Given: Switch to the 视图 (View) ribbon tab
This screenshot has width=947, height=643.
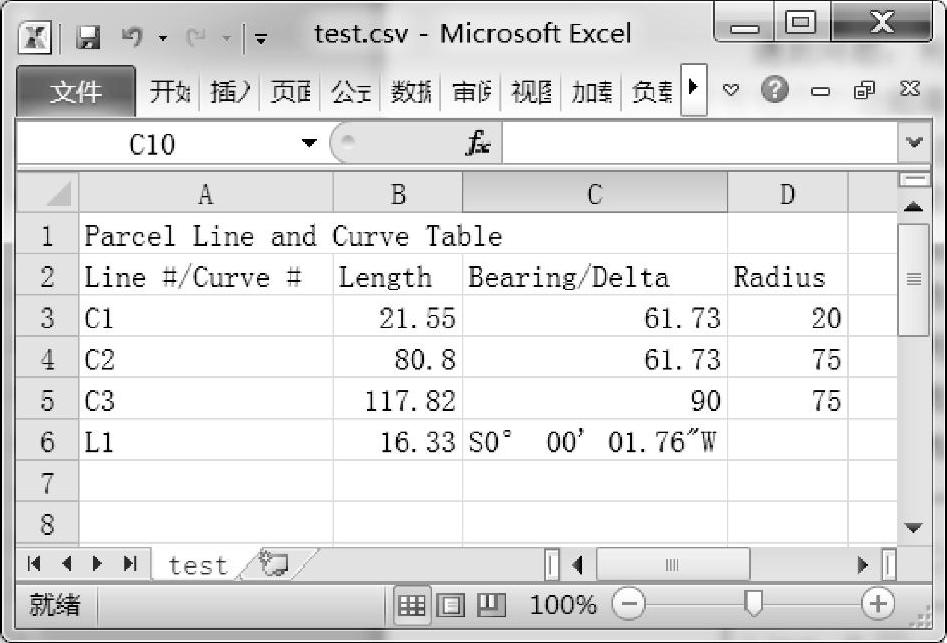Looking at the screenshot, I should 531,92.
